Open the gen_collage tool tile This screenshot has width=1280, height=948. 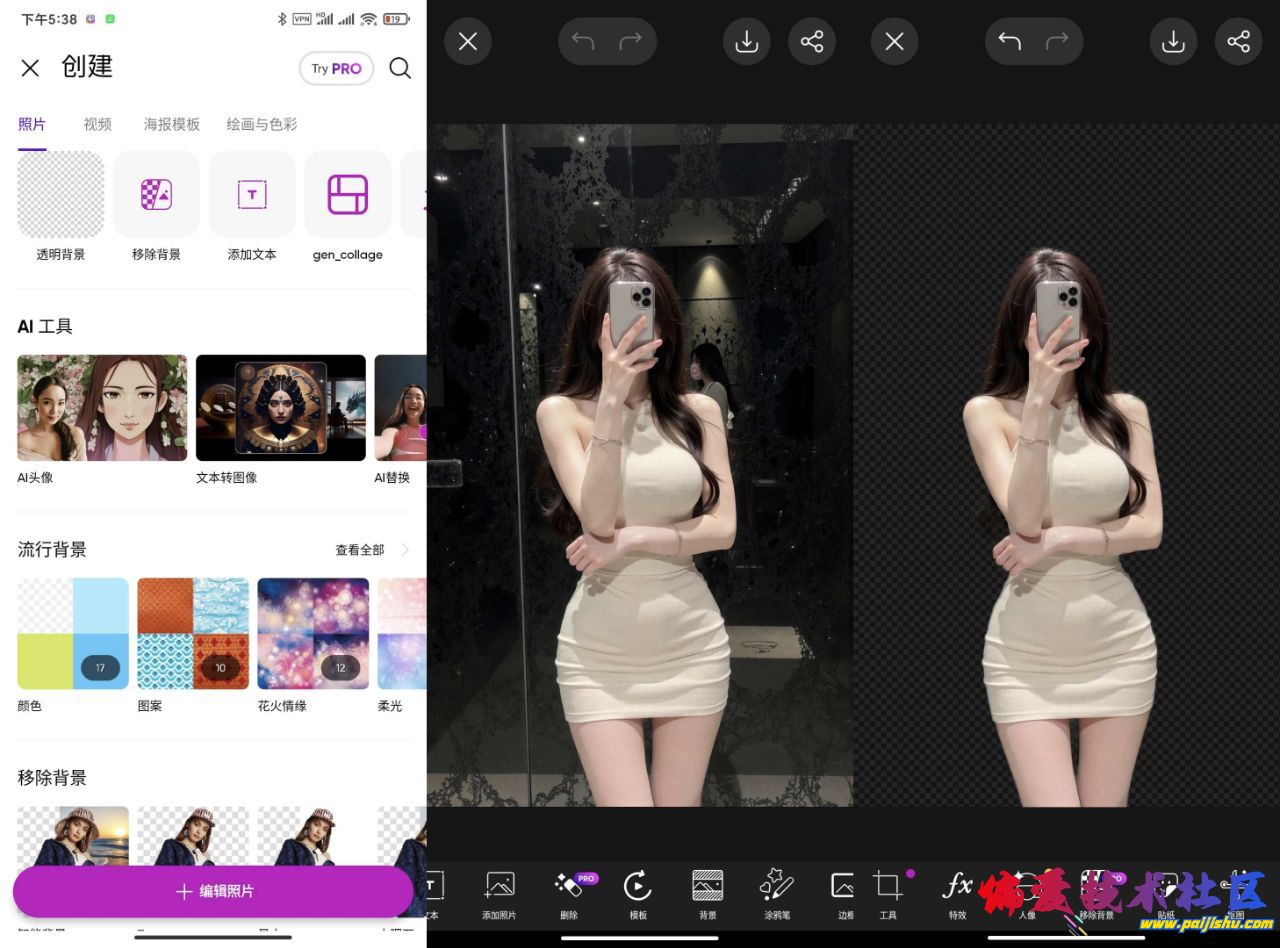click(347, 195)
